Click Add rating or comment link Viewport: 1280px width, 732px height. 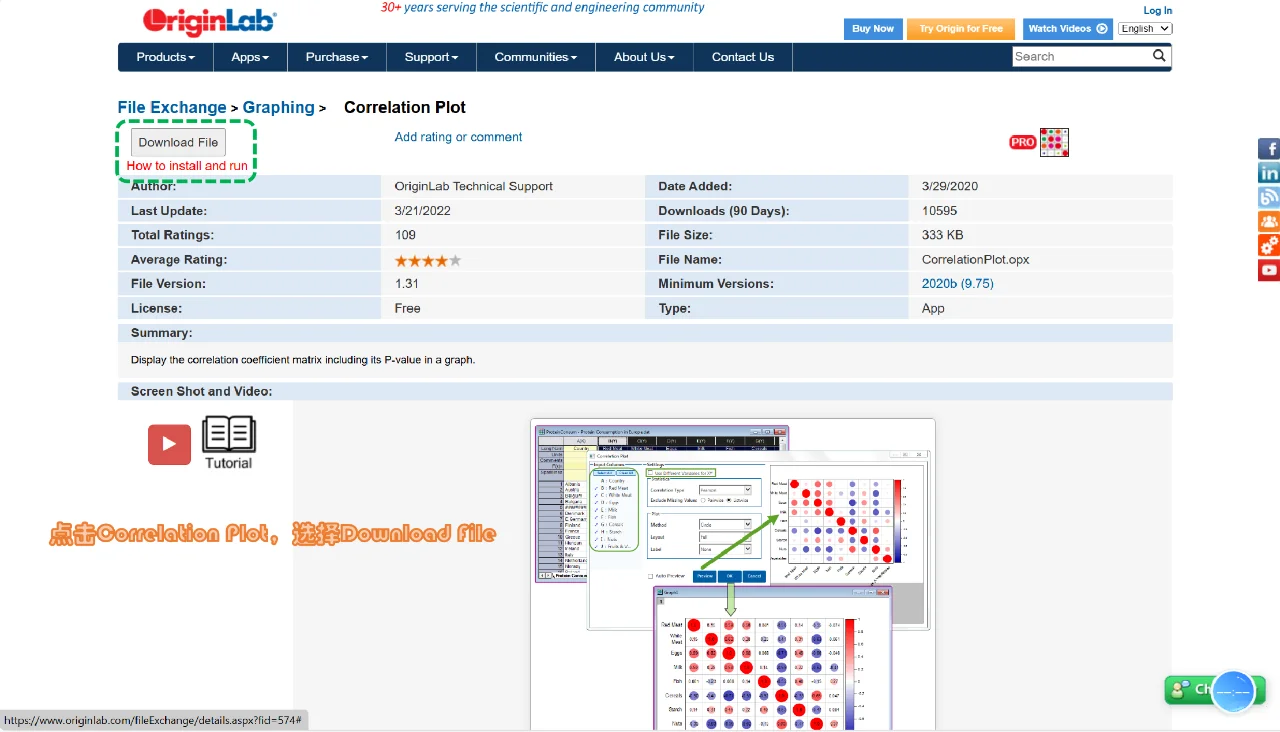(459, 137)
